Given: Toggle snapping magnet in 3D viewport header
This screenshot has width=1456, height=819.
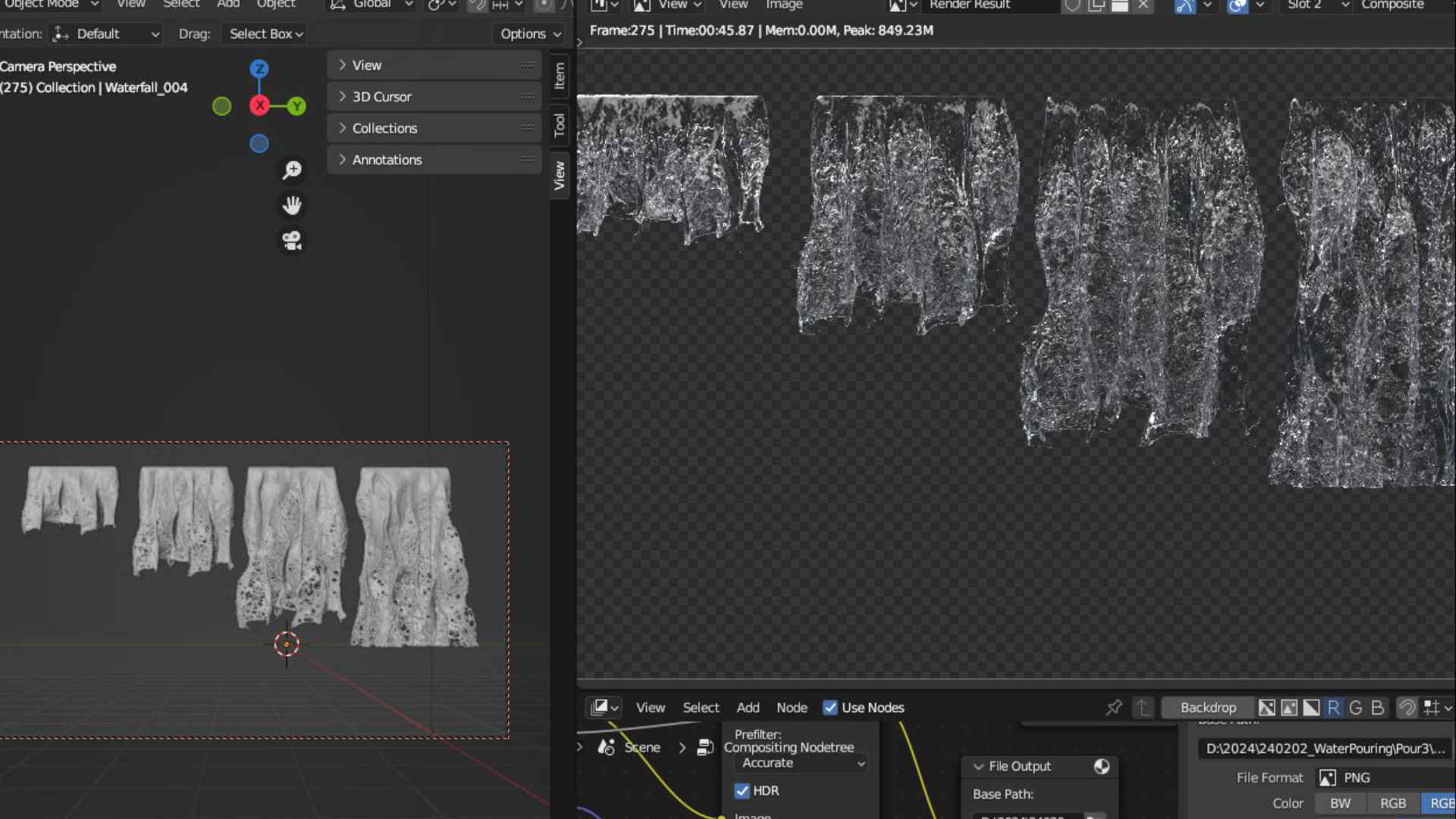Looking at the screenshot, I should tap(477, 5).
